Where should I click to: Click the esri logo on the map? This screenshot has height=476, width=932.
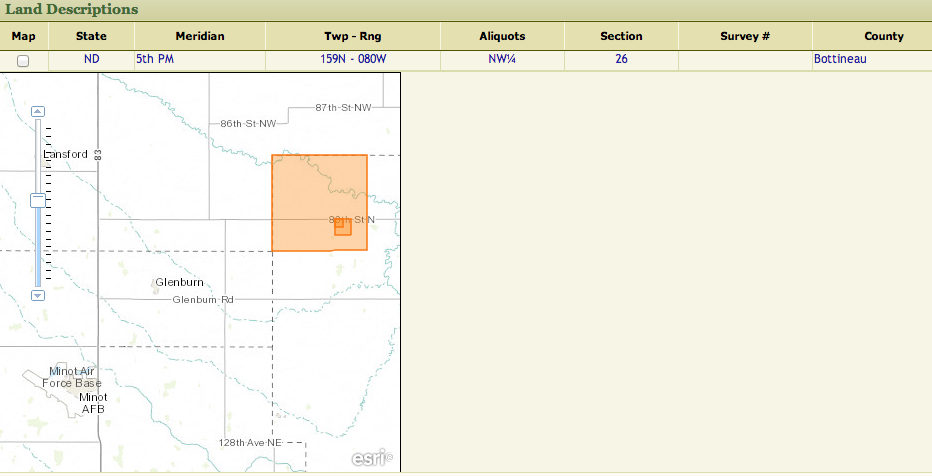tap(371, 458)
